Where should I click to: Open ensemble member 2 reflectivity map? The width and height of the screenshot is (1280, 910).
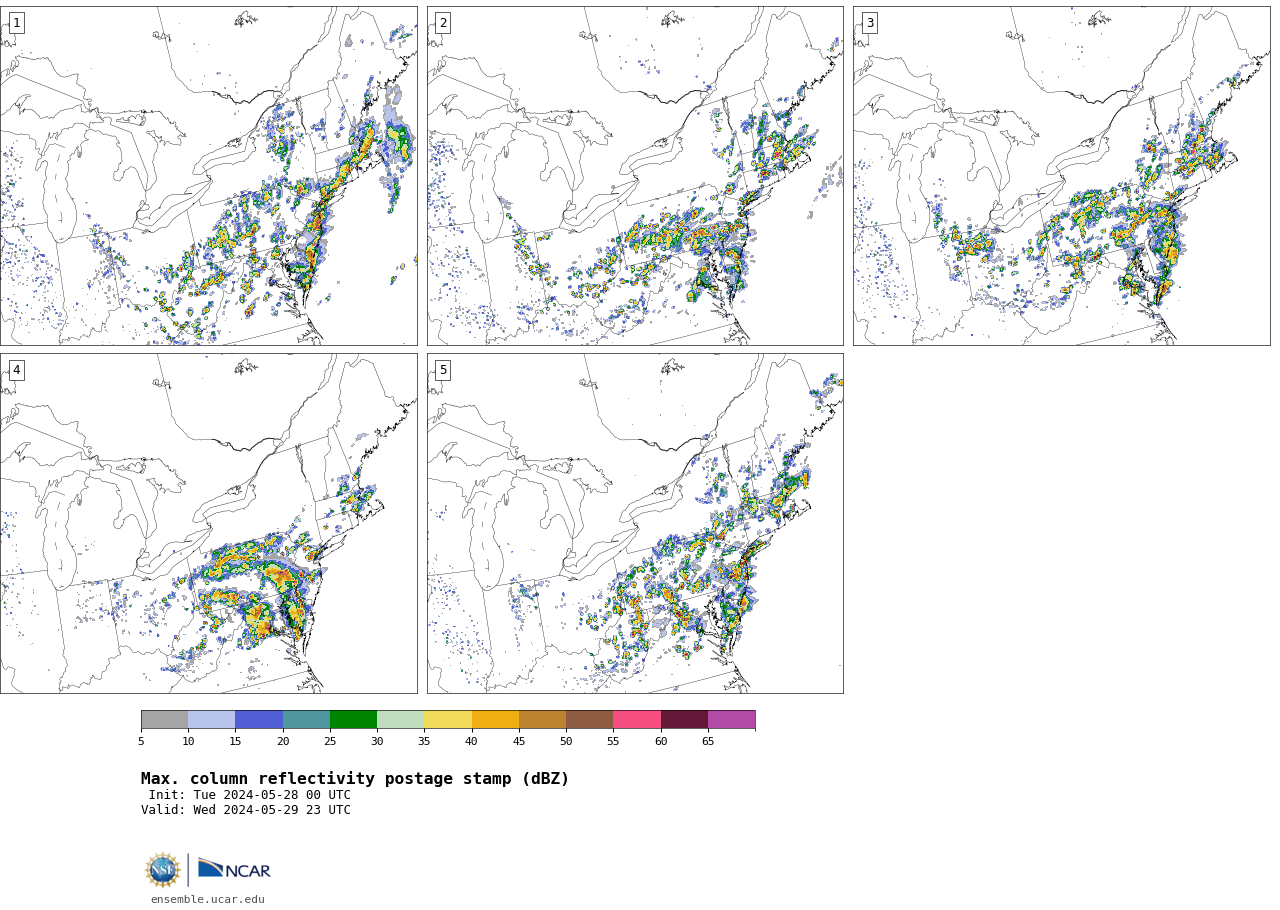coord(635,176)
